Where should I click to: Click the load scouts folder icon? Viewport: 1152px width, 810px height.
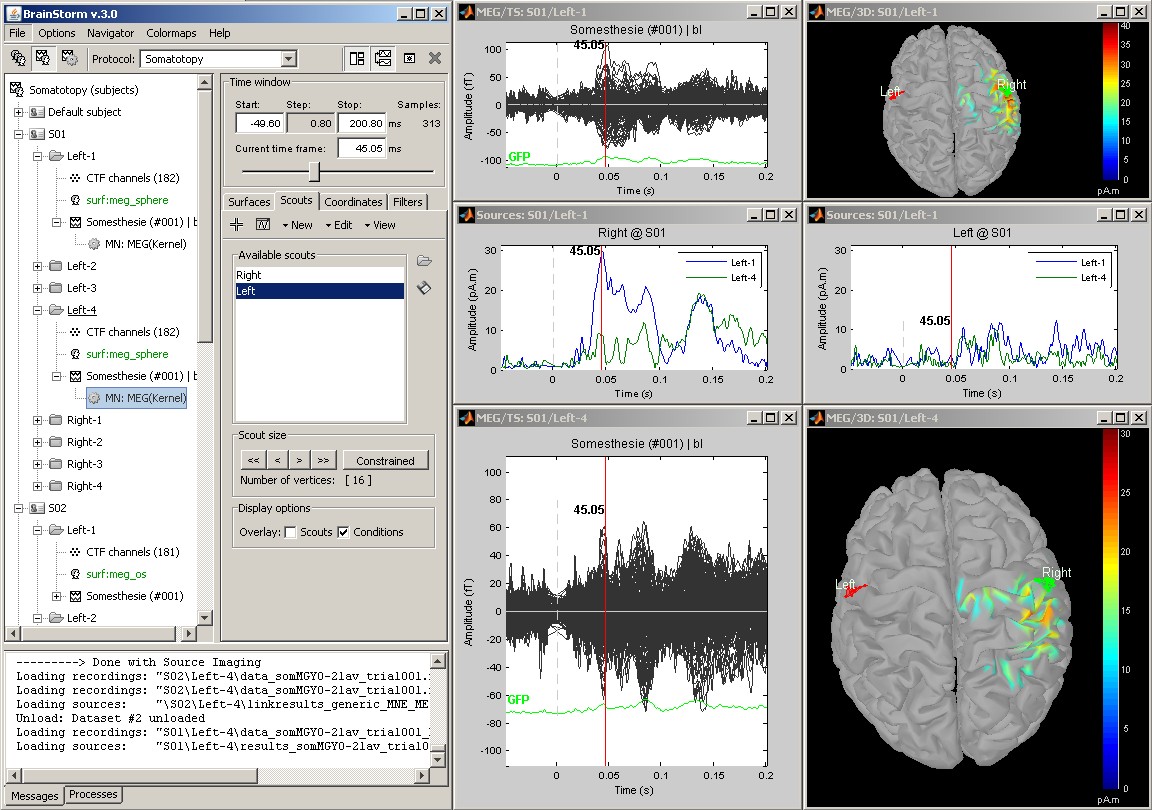pos(424,261)
